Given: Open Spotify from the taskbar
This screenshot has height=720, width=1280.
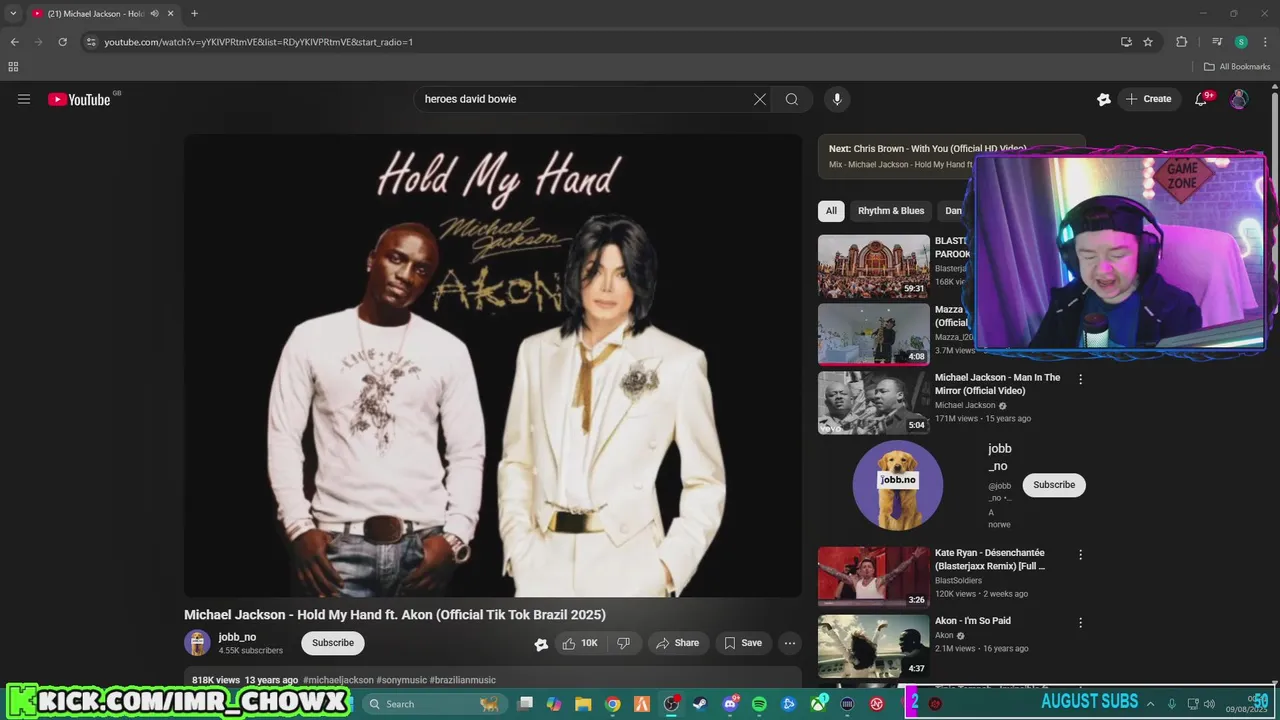Looking at the screenshot, I should point(759,704).
